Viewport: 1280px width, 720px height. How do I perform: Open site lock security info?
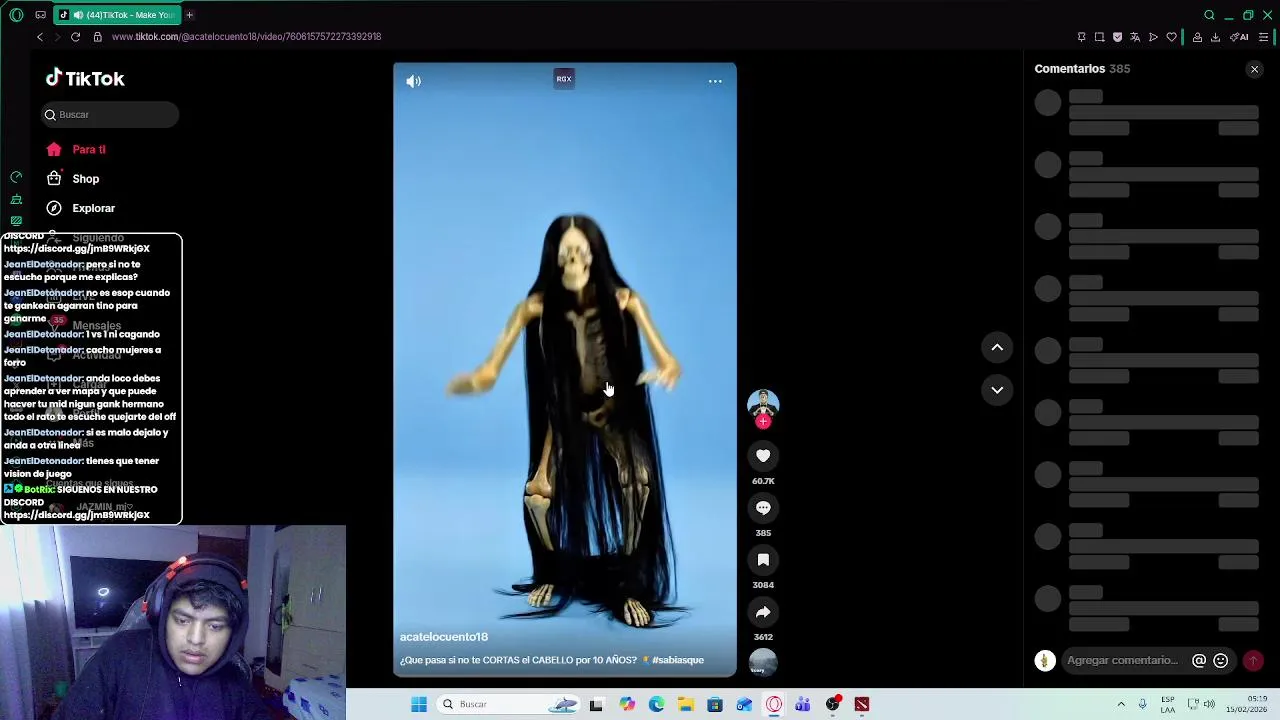pyautogui.click(x=97, y=37)
